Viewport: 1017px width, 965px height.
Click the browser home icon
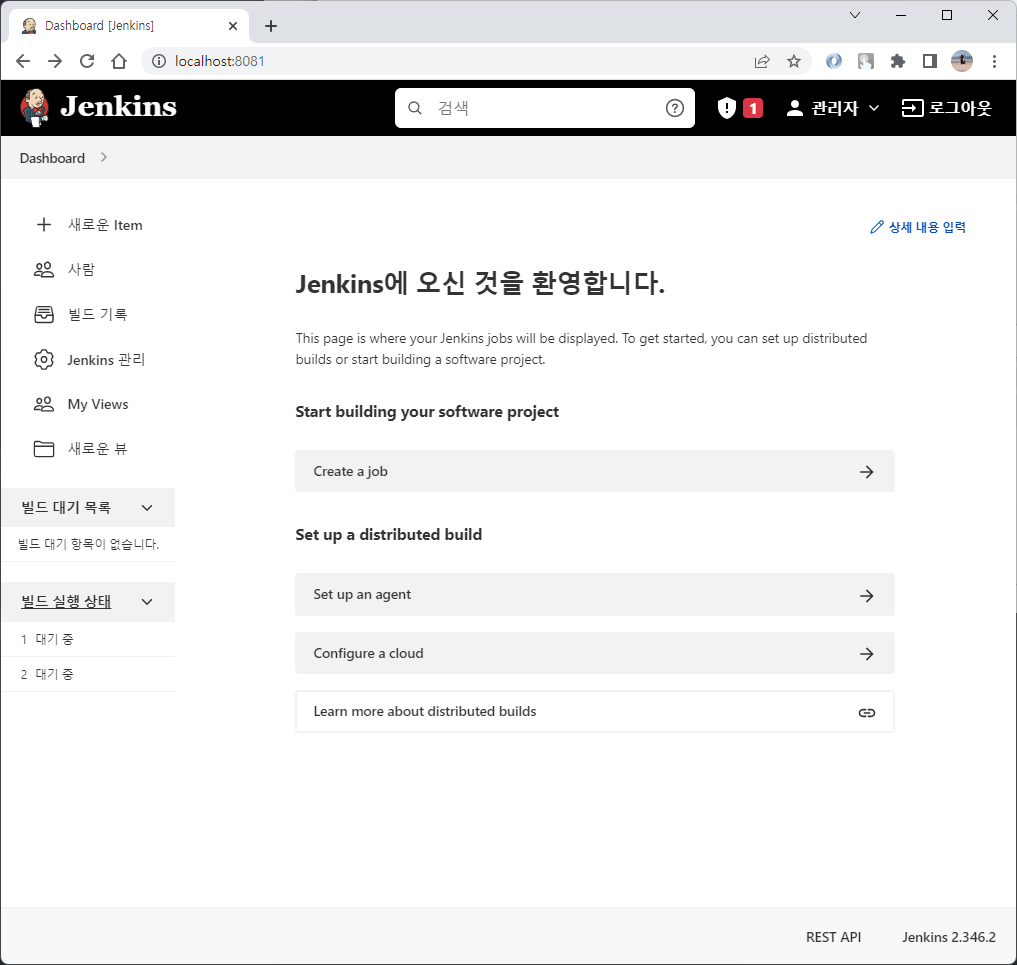(119, 61)
